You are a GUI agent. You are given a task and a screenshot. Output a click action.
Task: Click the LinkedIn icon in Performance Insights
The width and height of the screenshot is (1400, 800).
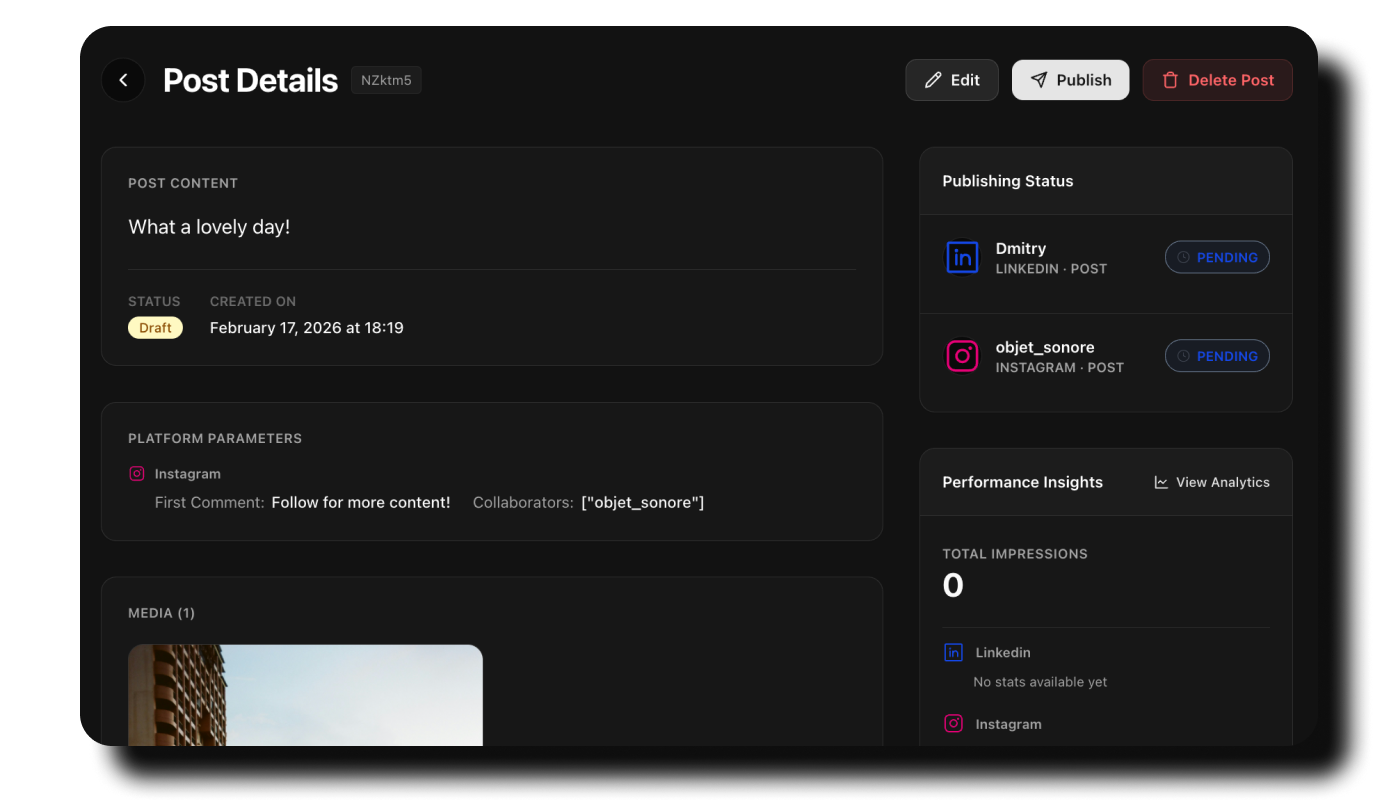tap(954, 652)
